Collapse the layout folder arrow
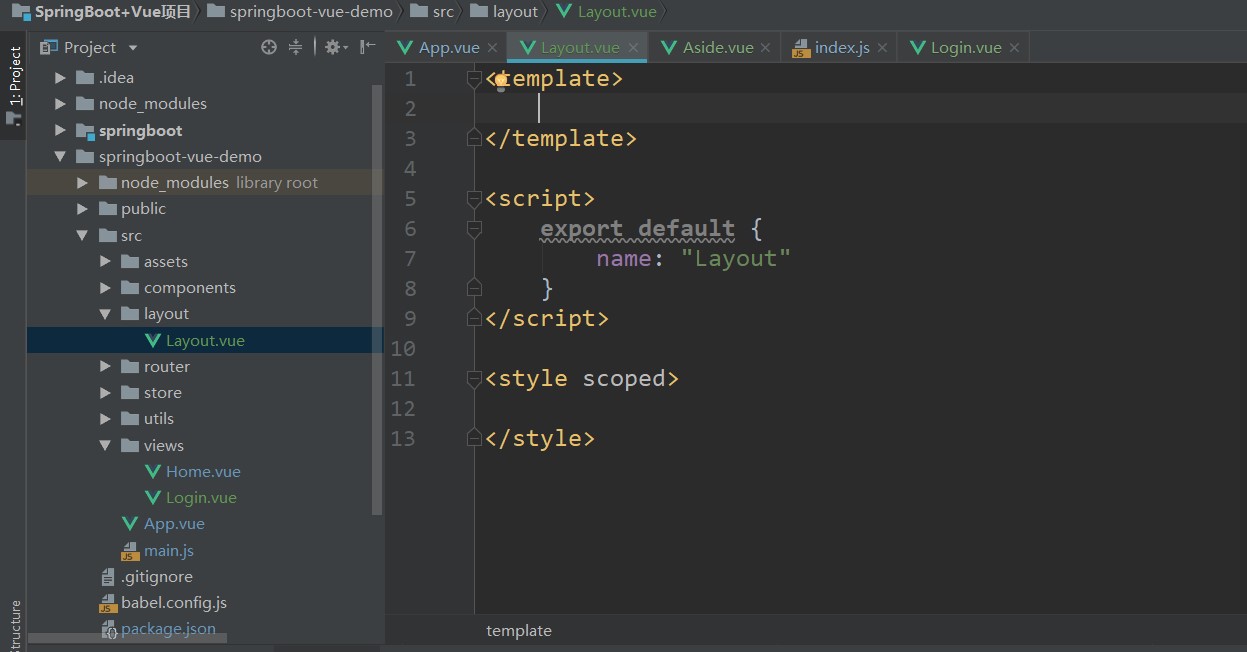Screen dimensions: 1247x652 click(x=105, y=313)
